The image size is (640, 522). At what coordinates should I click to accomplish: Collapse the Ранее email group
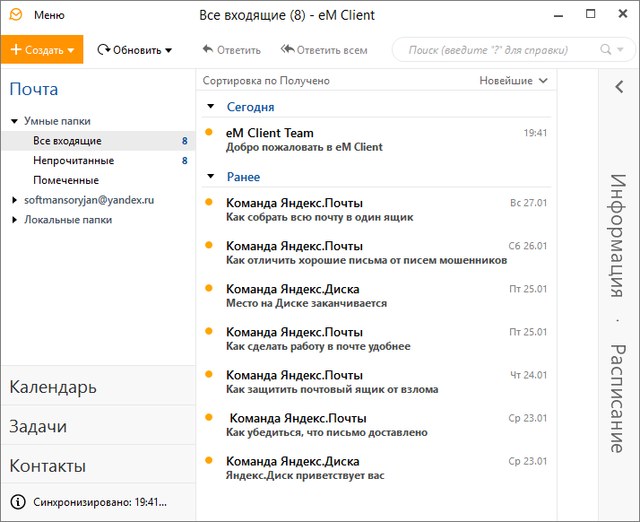[210, 177]
